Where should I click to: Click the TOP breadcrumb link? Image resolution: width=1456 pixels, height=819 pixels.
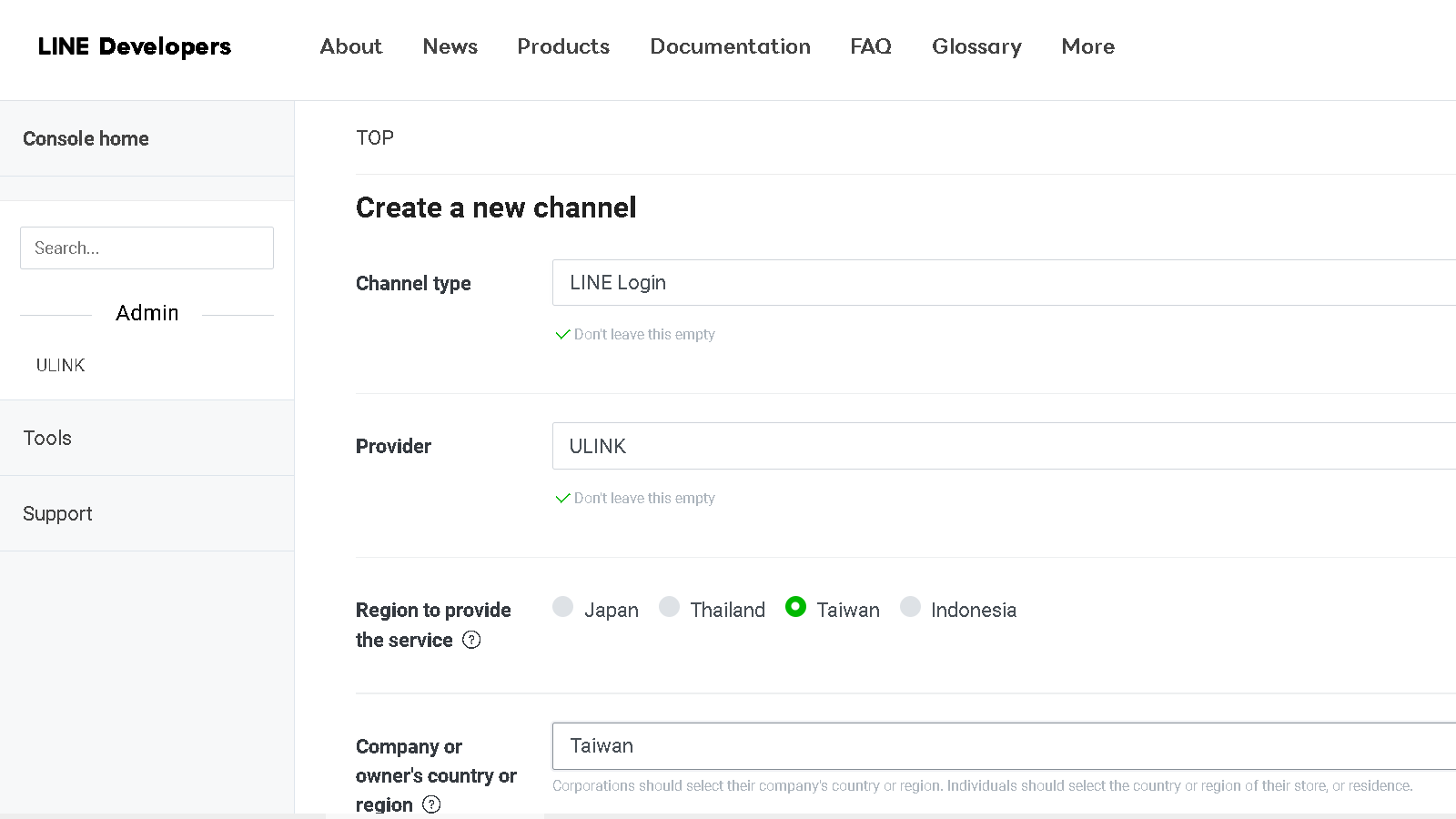coord(375,137)
